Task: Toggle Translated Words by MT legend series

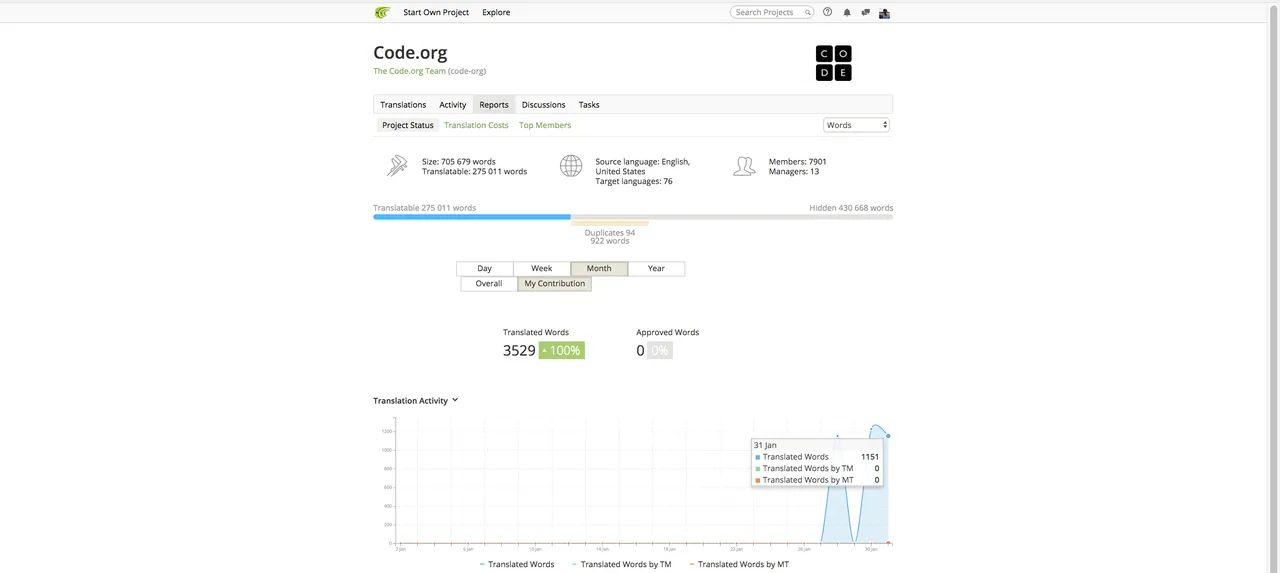Action: coord(739,565)
